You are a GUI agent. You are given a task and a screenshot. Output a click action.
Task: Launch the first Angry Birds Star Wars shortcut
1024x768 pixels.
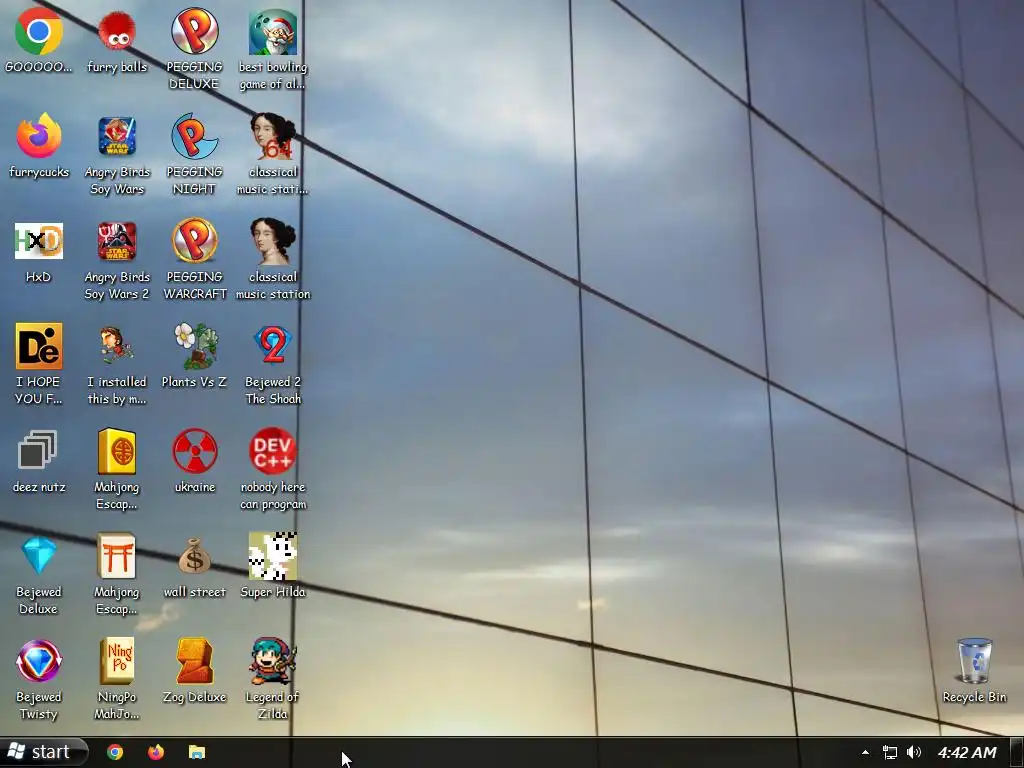117,136
